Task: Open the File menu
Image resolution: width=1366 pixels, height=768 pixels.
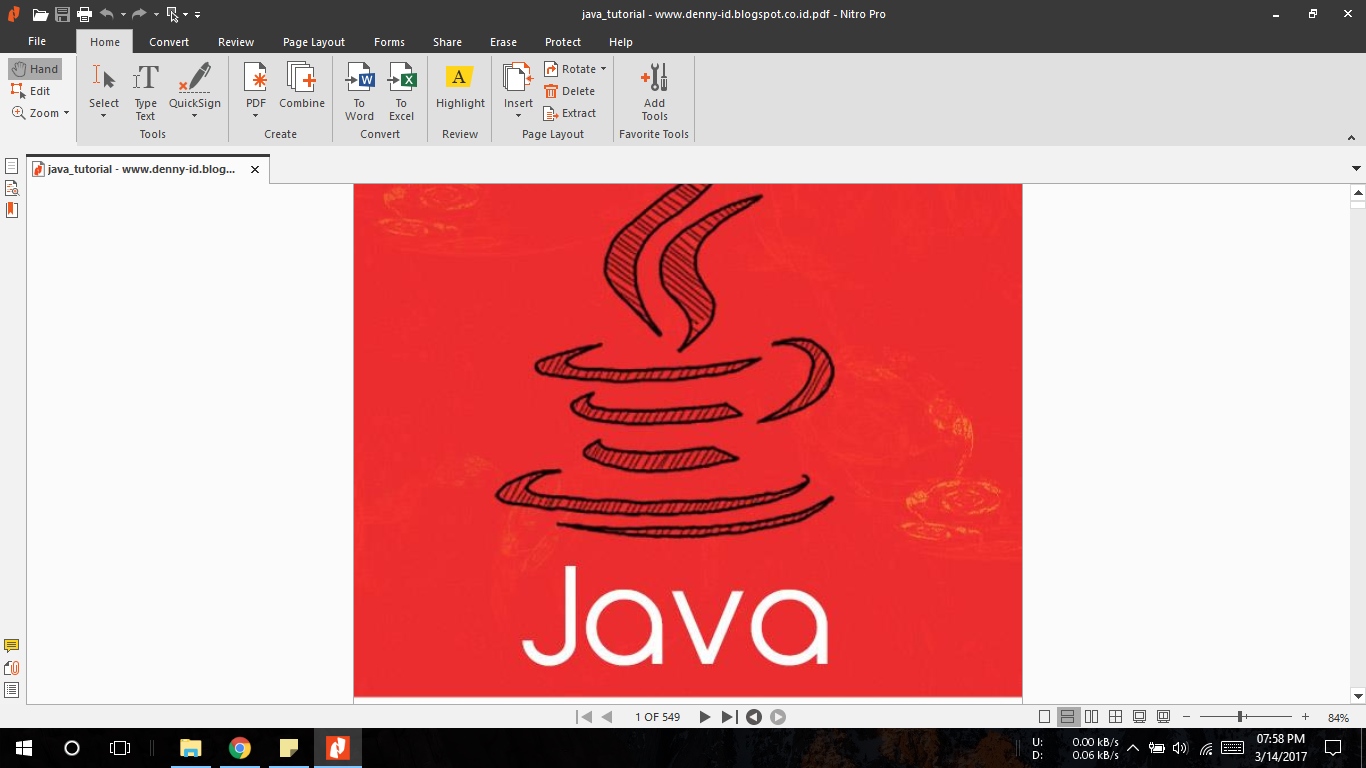Action: click(37, 42)
